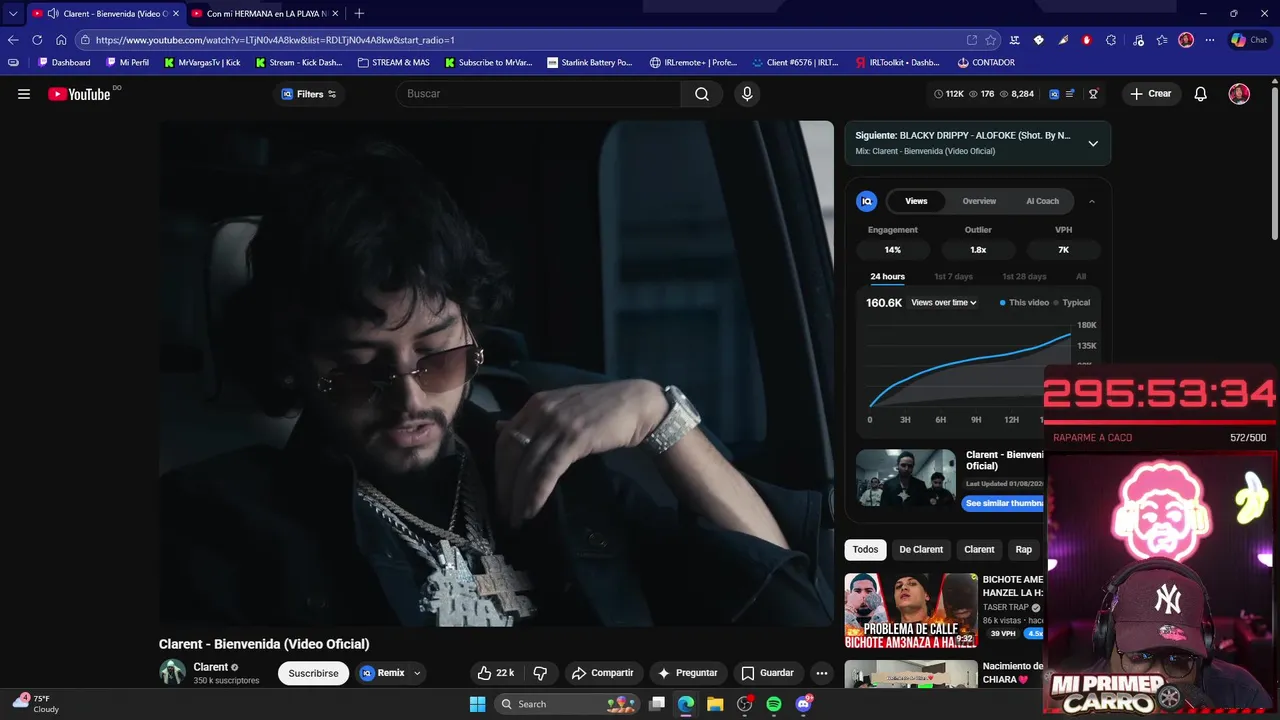The height and width of the screenshot is (720, 1280).
Task: Open the browser tab list dropdown
Action: pos(13,13)
